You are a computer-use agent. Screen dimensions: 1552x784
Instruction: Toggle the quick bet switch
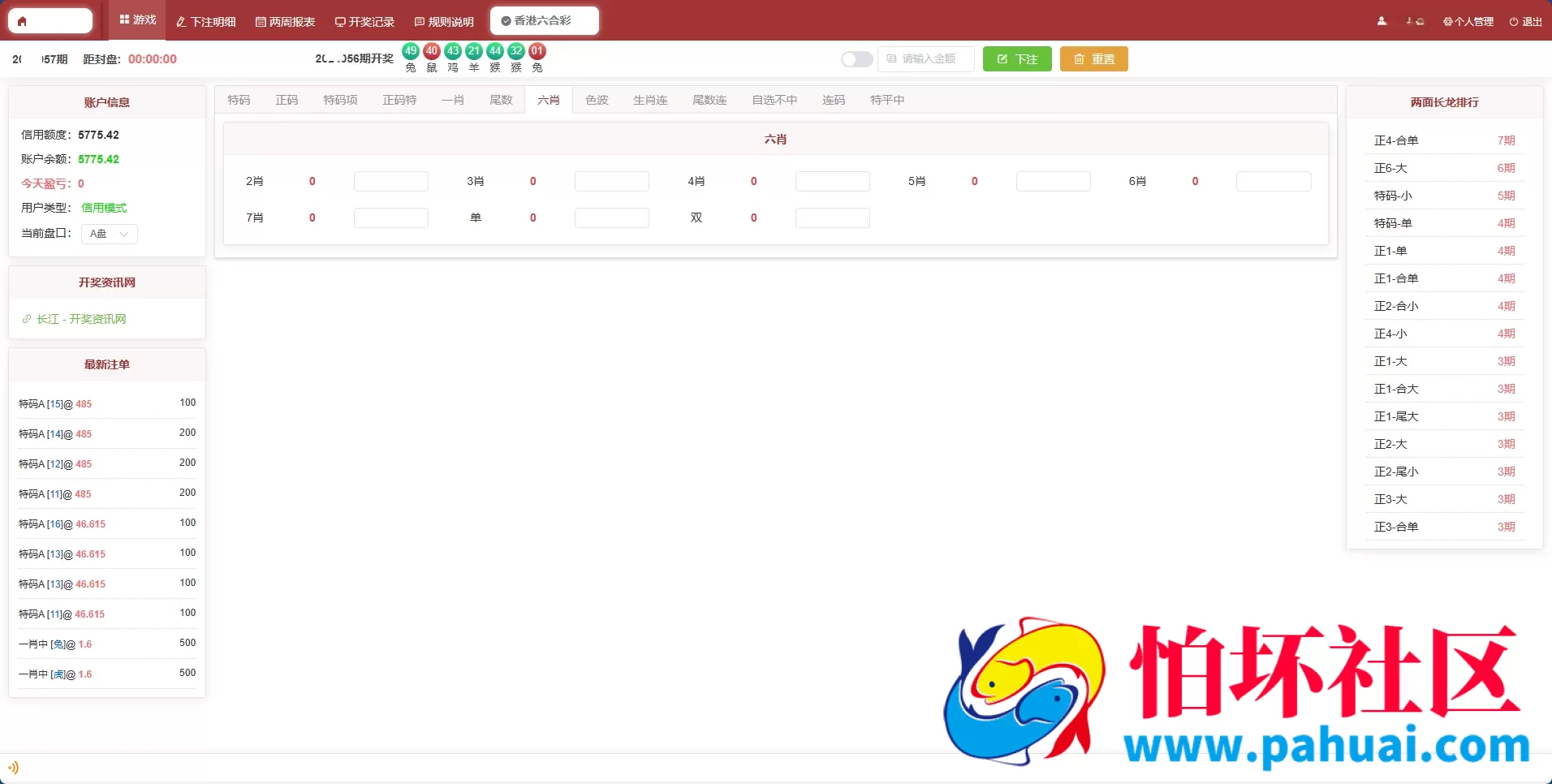coord(856,59)
